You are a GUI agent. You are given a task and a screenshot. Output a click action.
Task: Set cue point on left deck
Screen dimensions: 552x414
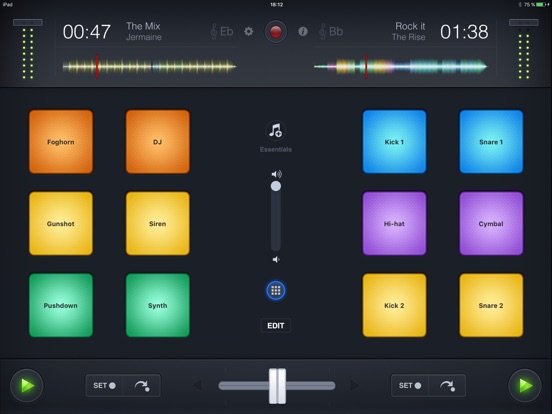coord(104,385)
